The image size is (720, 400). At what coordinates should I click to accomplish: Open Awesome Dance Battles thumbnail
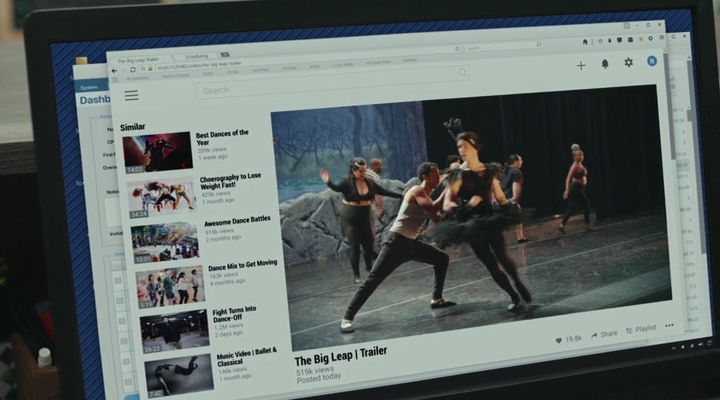(x=165, y=242)
